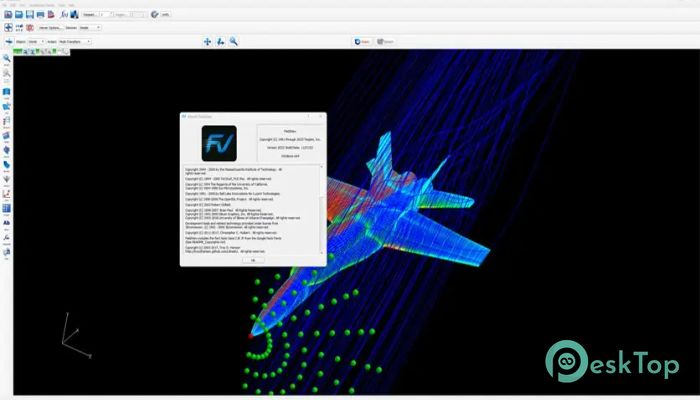
Task: Click the Viewer Options button
Action: point(50,28)
